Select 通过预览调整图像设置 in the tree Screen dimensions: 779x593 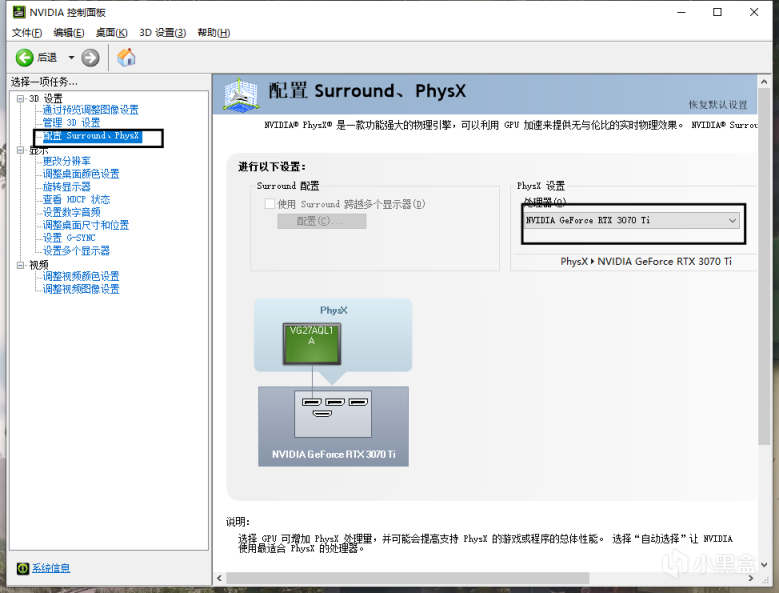pyautogui.click(x=90, y=110)
